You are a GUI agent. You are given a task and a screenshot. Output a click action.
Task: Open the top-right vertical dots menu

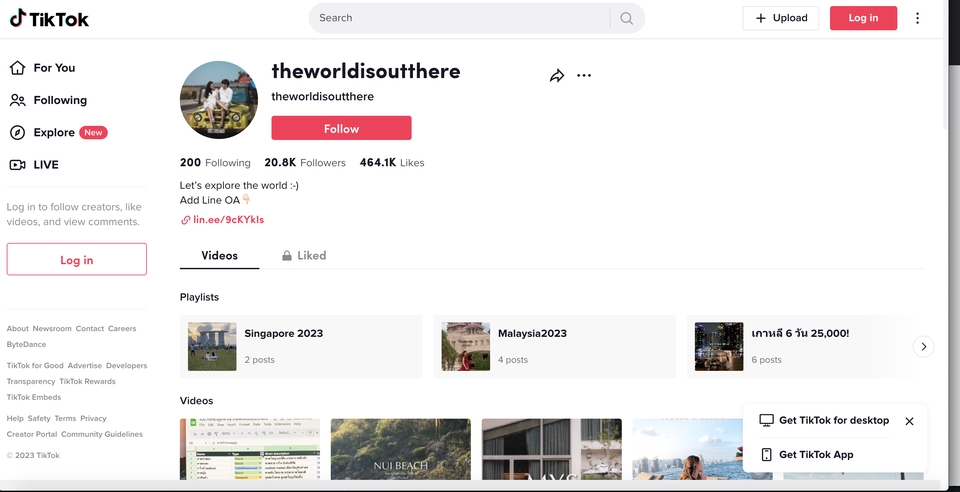(x=917, y=18)
